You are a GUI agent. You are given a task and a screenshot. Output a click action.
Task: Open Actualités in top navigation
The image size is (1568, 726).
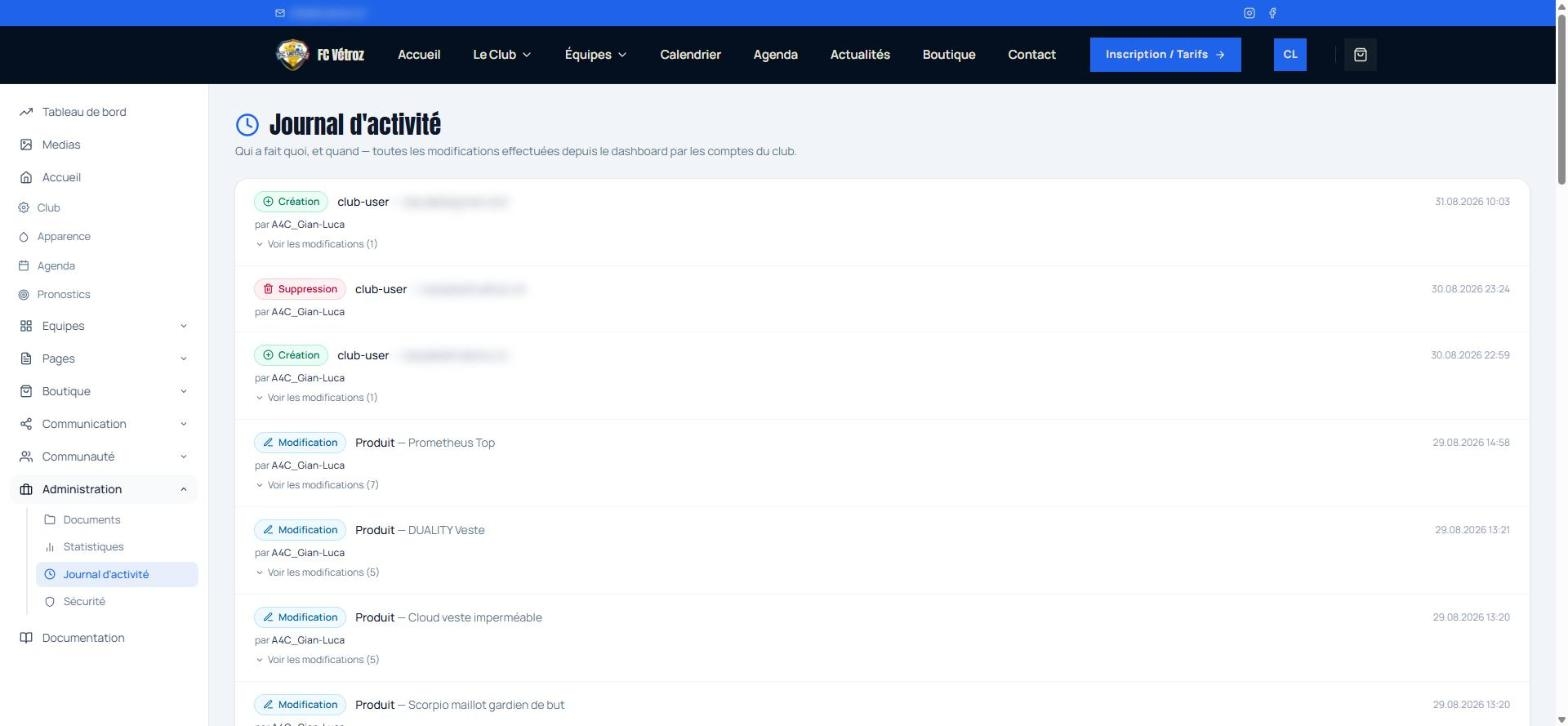point(860,55)
